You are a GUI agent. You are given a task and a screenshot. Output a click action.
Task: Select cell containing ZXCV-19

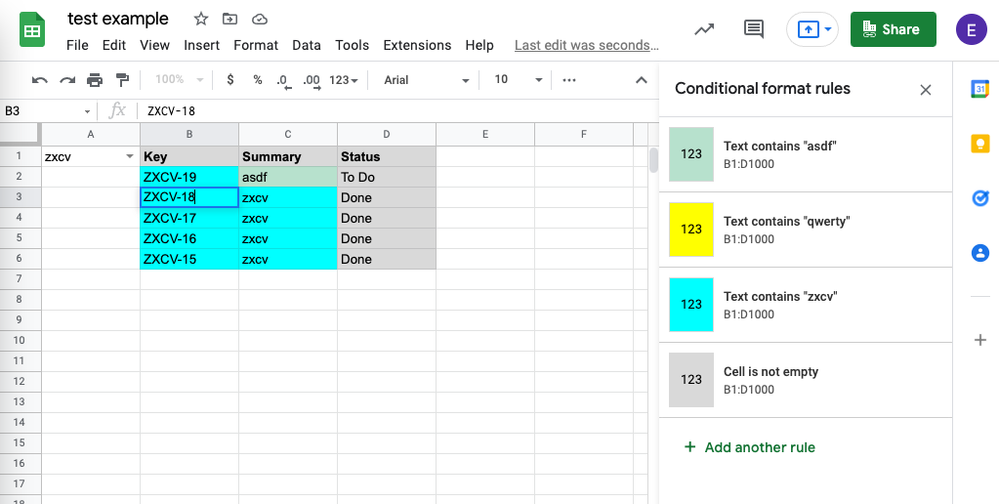point(189,177)
